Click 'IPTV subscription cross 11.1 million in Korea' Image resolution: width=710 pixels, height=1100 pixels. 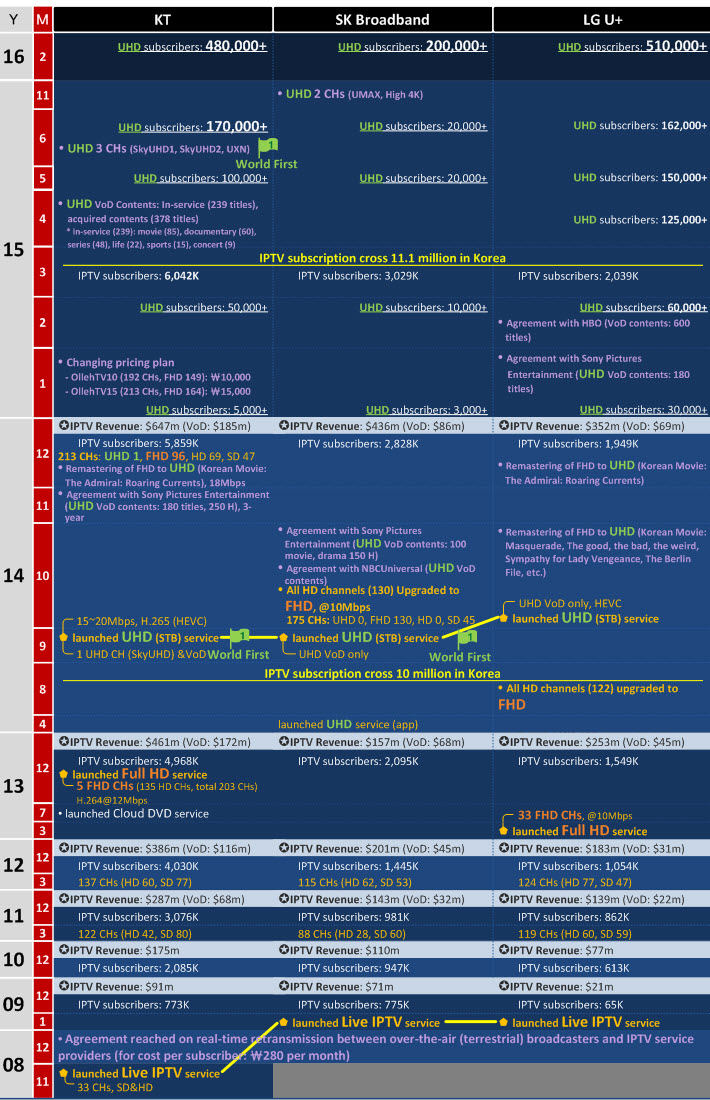[382, 258]
